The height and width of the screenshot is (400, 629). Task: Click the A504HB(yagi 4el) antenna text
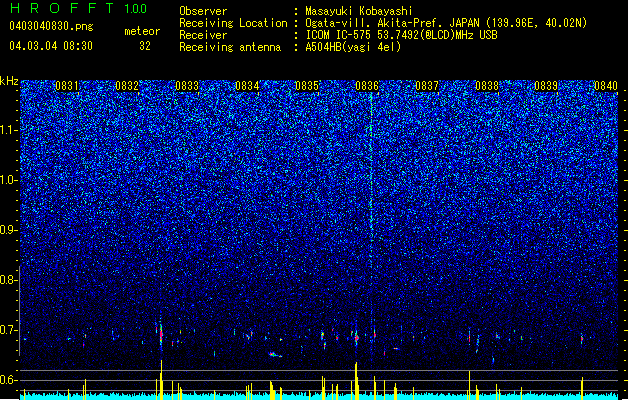(353, 47)
